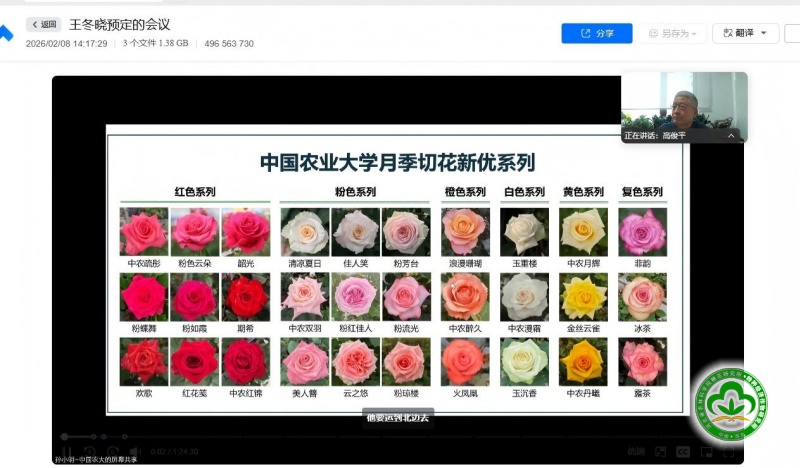Open the 倍速 playback speed option
The width and height of the screenshot is (800, 468).
click(x=636, y=451)
